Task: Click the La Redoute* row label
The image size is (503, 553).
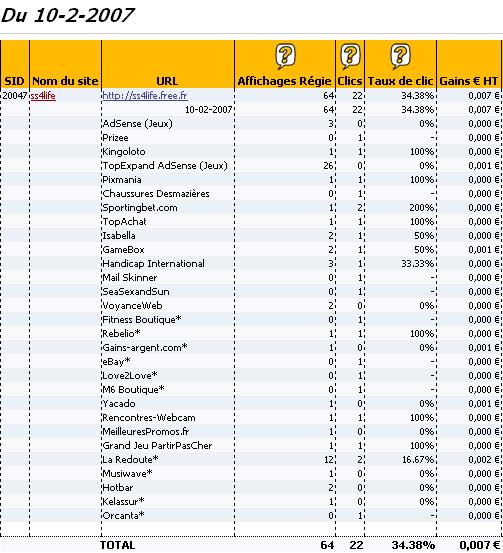Action: [x=130, y=460]
